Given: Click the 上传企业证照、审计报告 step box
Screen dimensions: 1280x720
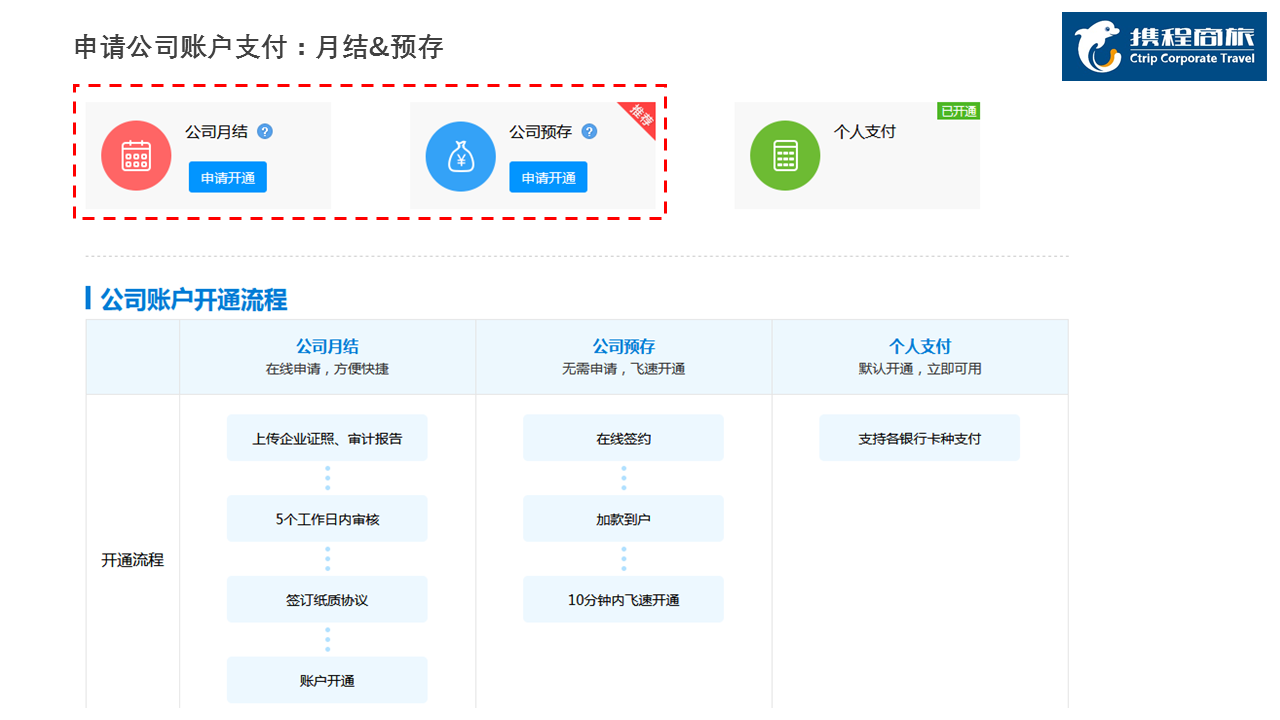Looking at the screenshot, I should pos(327,438).
